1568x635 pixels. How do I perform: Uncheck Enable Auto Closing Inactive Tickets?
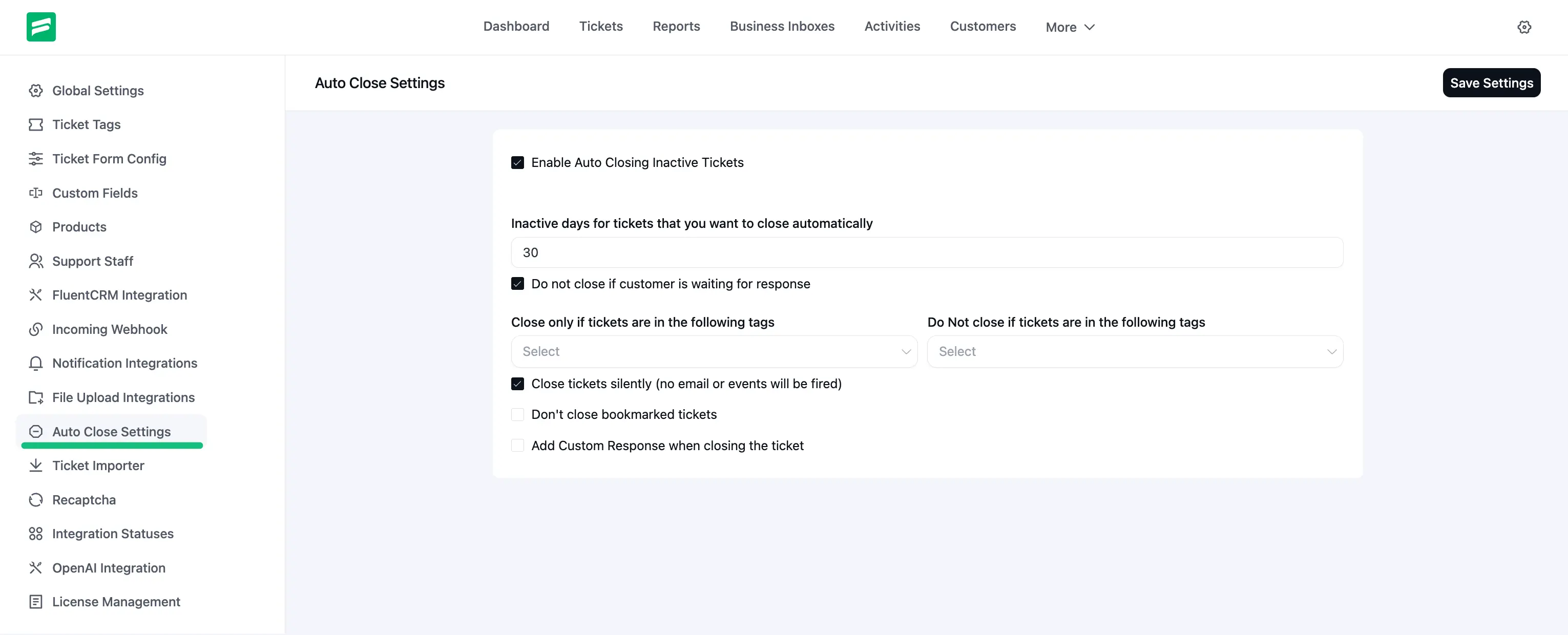click(x=517, y=162)
